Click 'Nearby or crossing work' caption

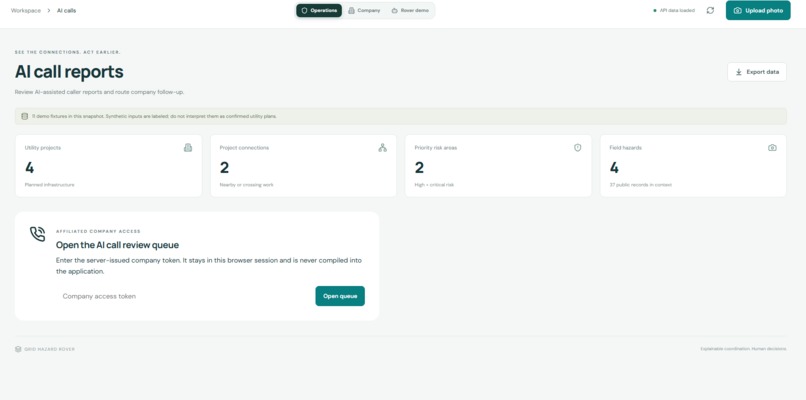click(x=246, y=185)
